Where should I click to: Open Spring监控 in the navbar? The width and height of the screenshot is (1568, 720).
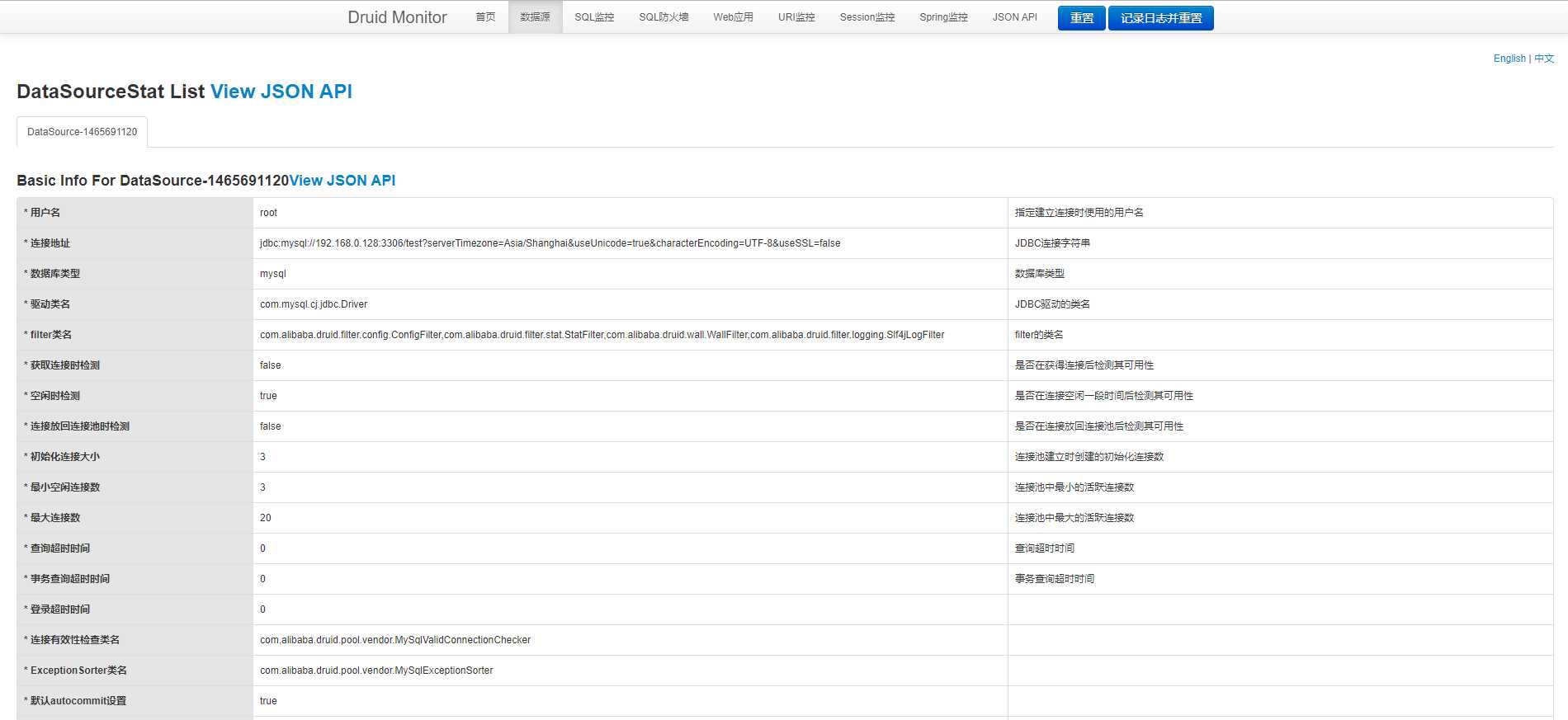pyautogui.click(x=943, y=17)
